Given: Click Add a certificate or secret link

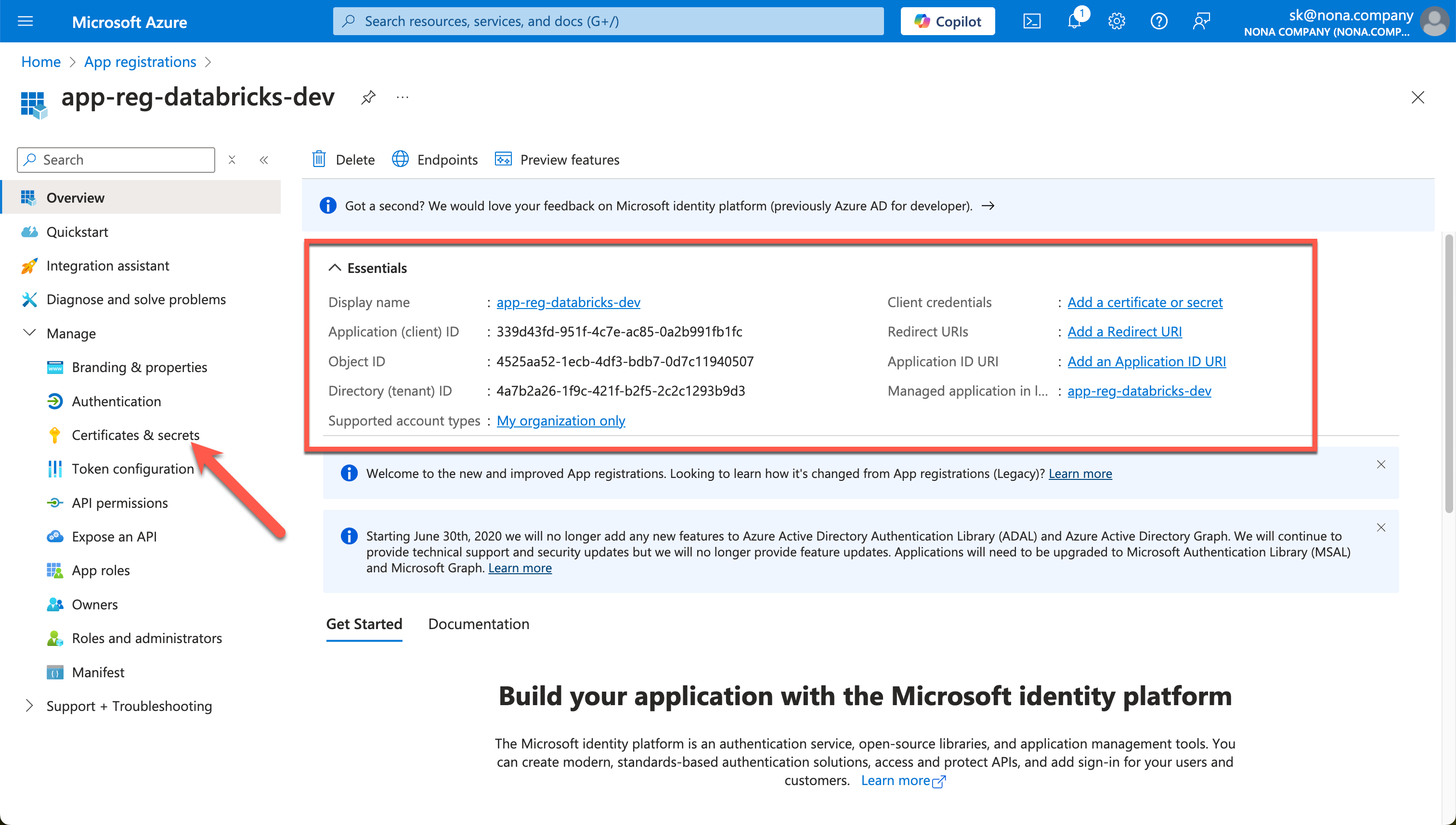Looking at the screenshot, I should click(1145, 302).
